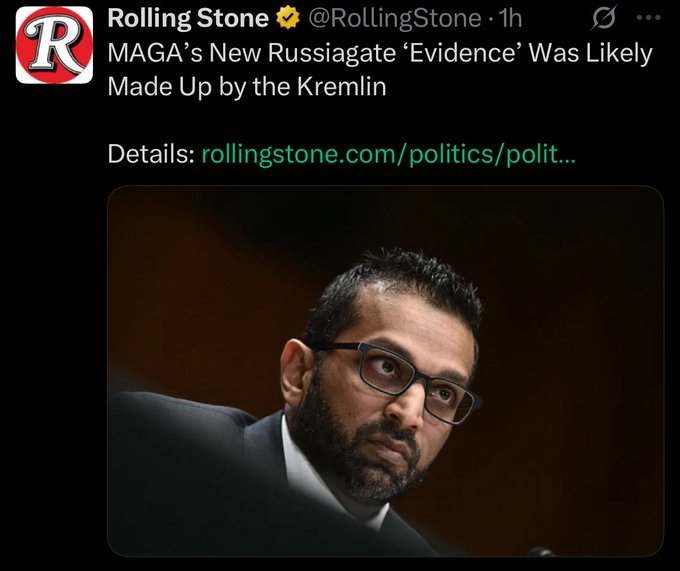Screen dimensions: 680x571
Task: Follow the rollingstone.com/politics article link
Action: (x=388, y=155)
